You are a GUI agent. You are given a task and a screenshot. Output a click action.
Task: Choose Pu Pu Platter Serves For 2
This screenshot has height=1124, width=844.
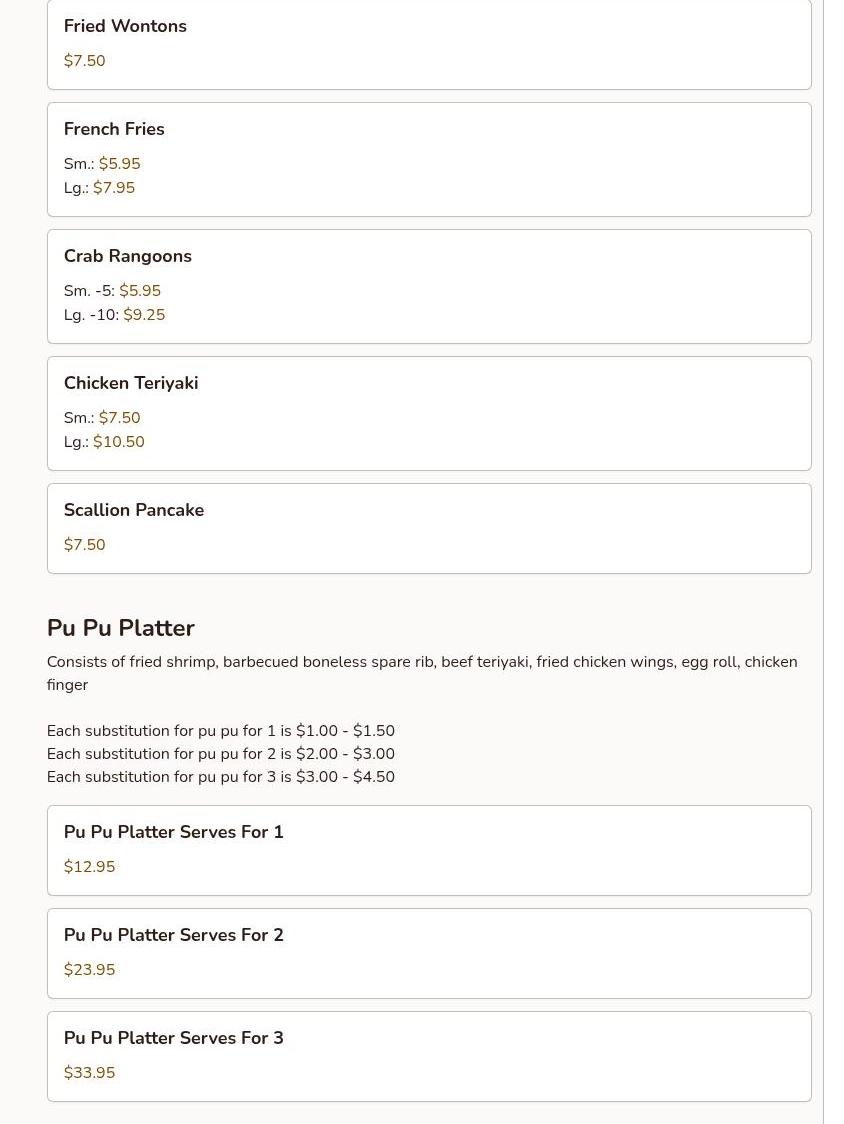click(x=174, y=936)
